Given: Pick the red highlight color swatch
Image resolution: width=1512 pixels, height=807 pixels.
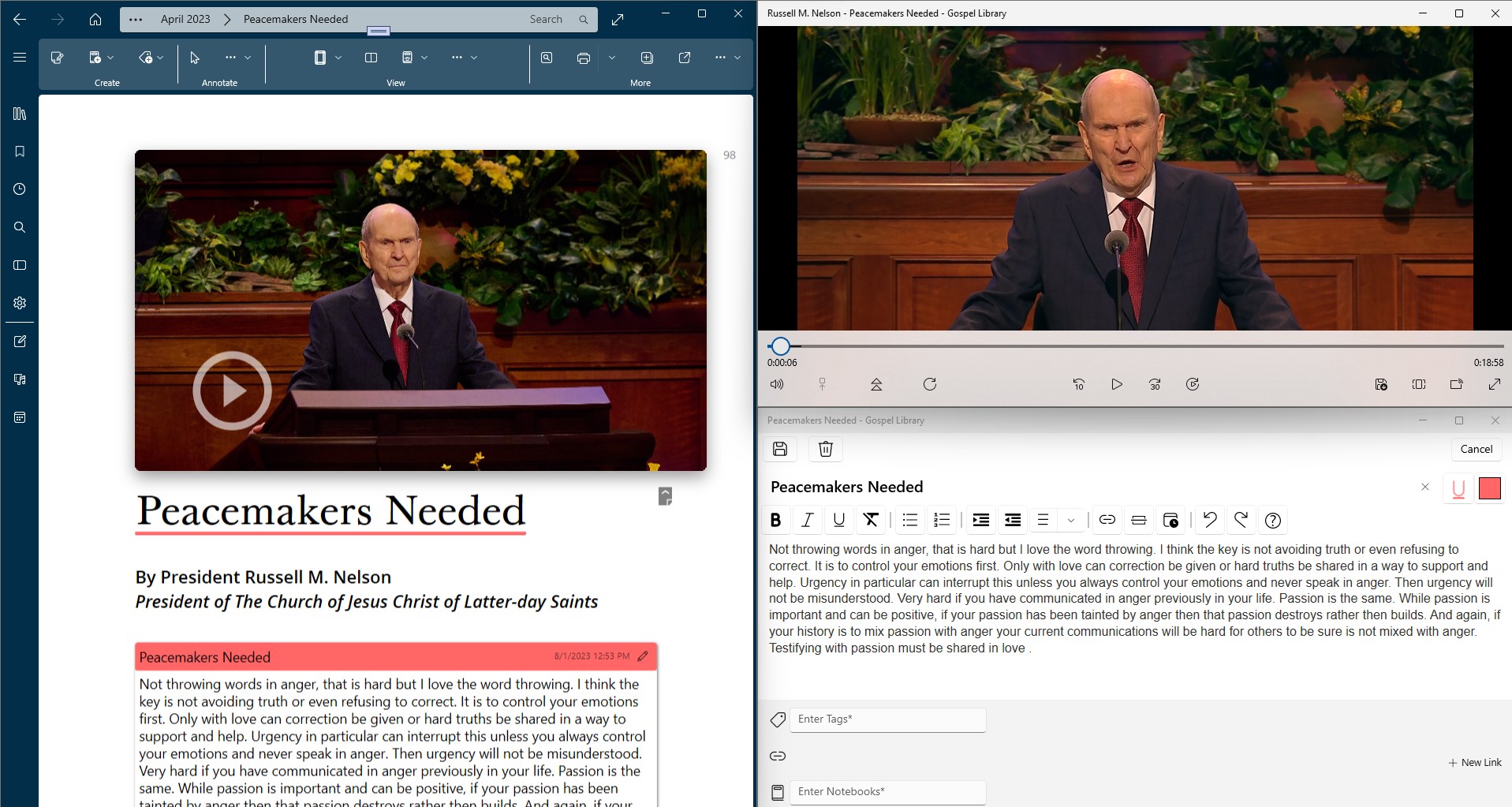Looking at the screenshot, I should pyautogui.click(x=1489, y=488).
